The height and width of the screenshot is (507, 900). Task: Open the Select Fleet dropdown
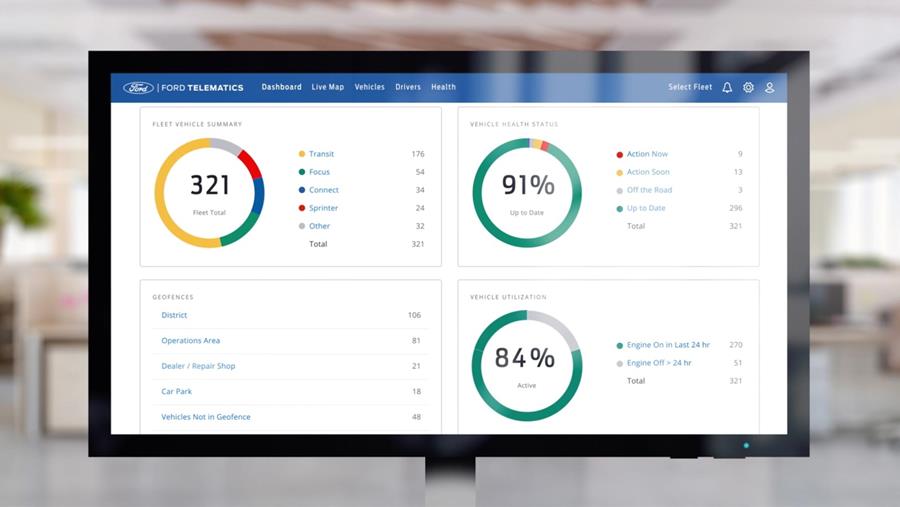(x=690, y=88)
